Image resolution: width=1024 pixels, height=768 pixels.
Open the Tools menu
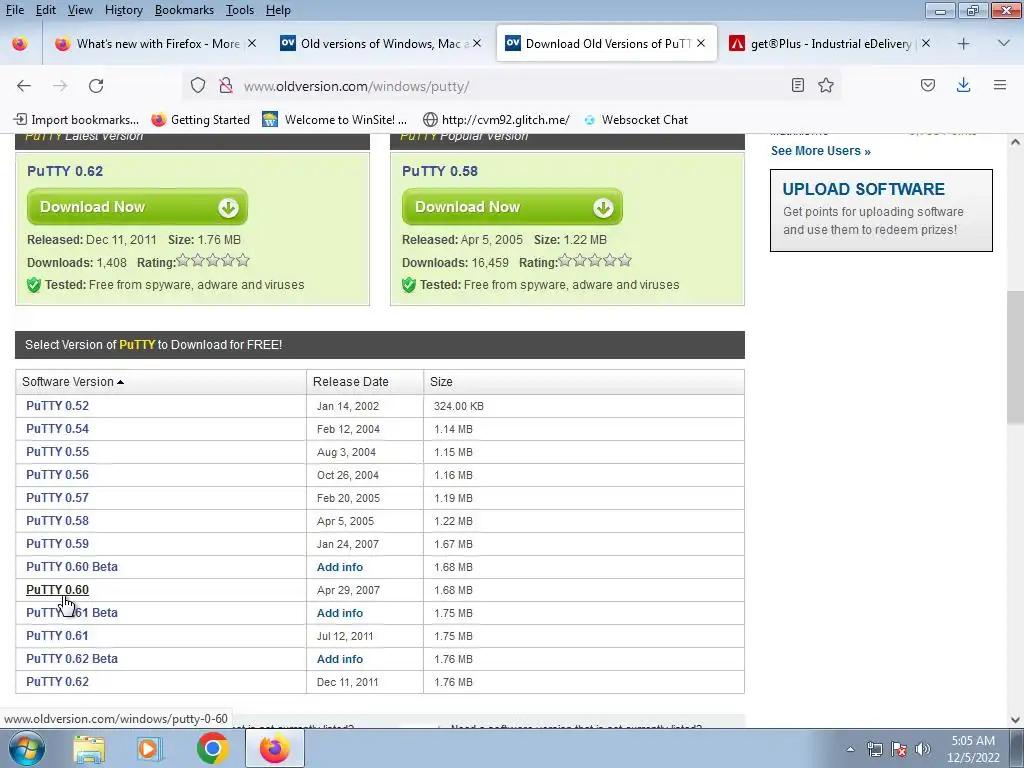pos(240,10)
